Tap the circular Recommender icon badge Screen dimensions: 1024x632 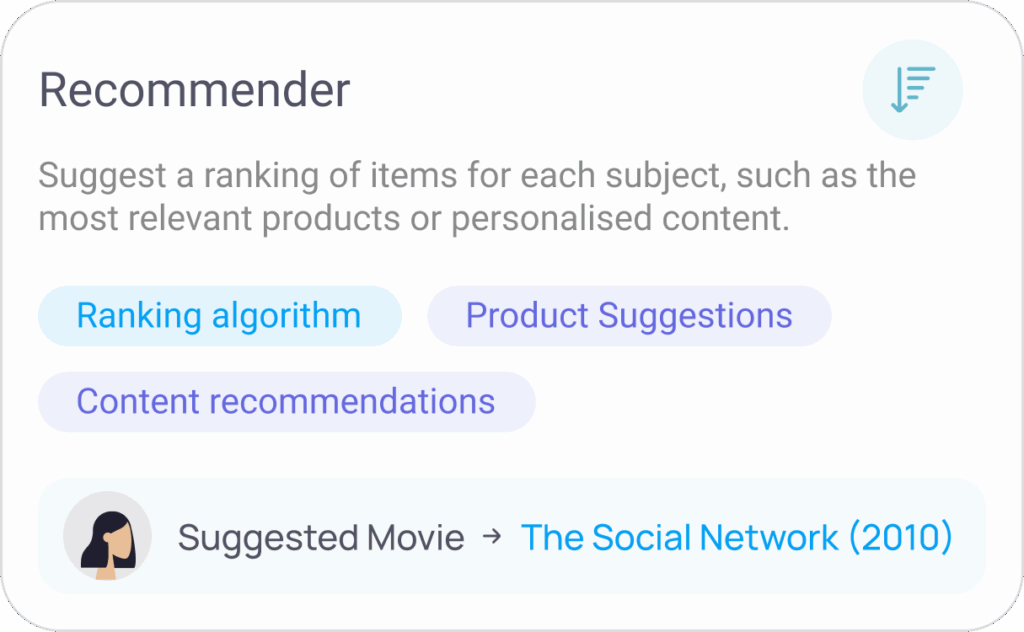912,90
